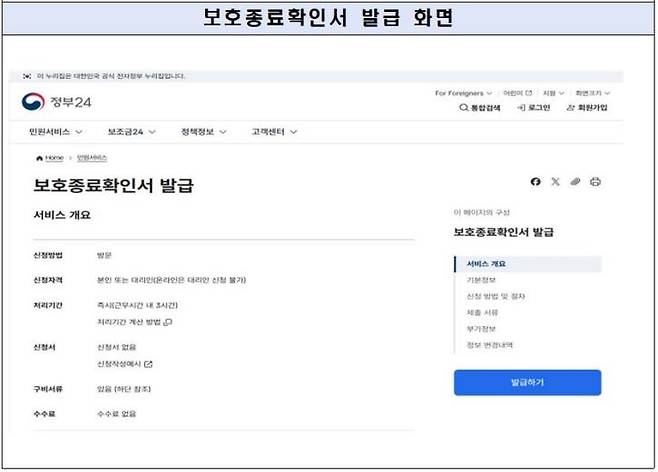This screenshot has width=658, height=472.
Task: Print page with printer icon
Action: pyautogui.click(x=595, y=182)
